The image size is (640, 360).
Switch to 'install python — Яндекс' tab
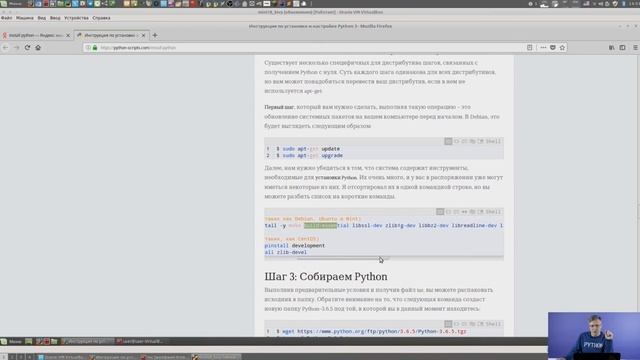(36, 36)
